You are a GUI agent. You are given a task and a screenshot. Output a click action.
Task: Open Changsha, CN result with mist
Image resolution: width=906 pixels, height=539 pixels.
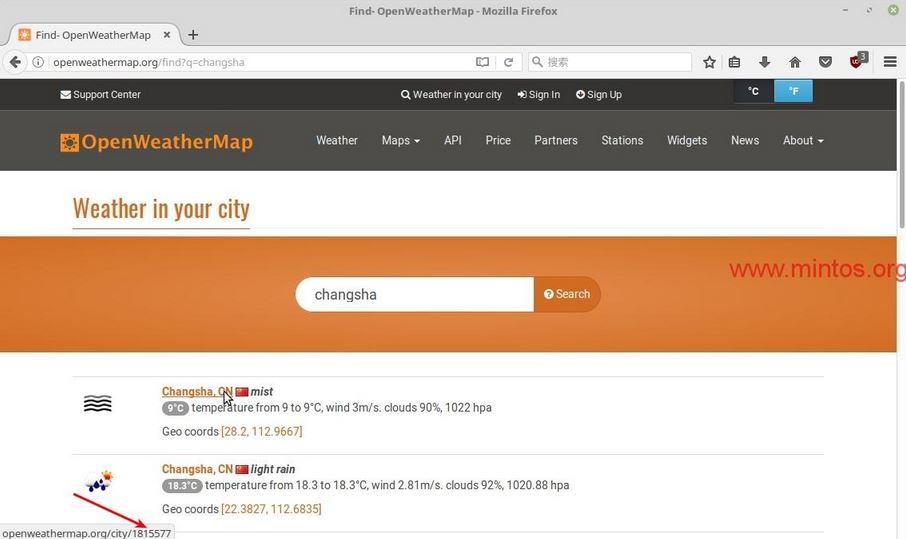point(197,392)
